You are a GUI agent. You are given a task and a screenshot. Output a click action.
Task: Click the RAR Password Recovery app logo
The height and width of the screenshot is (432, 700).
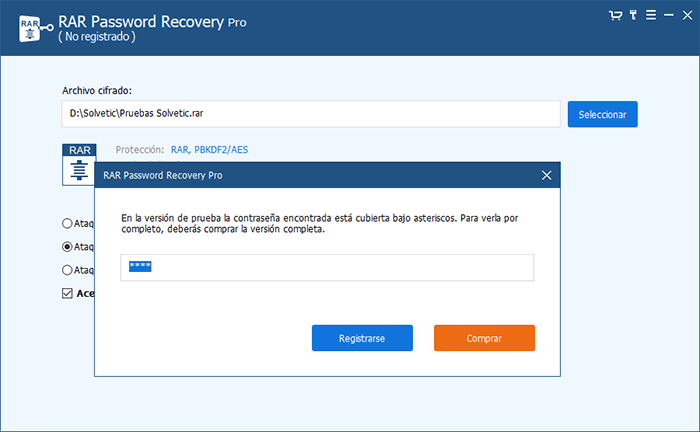[35, 29]
